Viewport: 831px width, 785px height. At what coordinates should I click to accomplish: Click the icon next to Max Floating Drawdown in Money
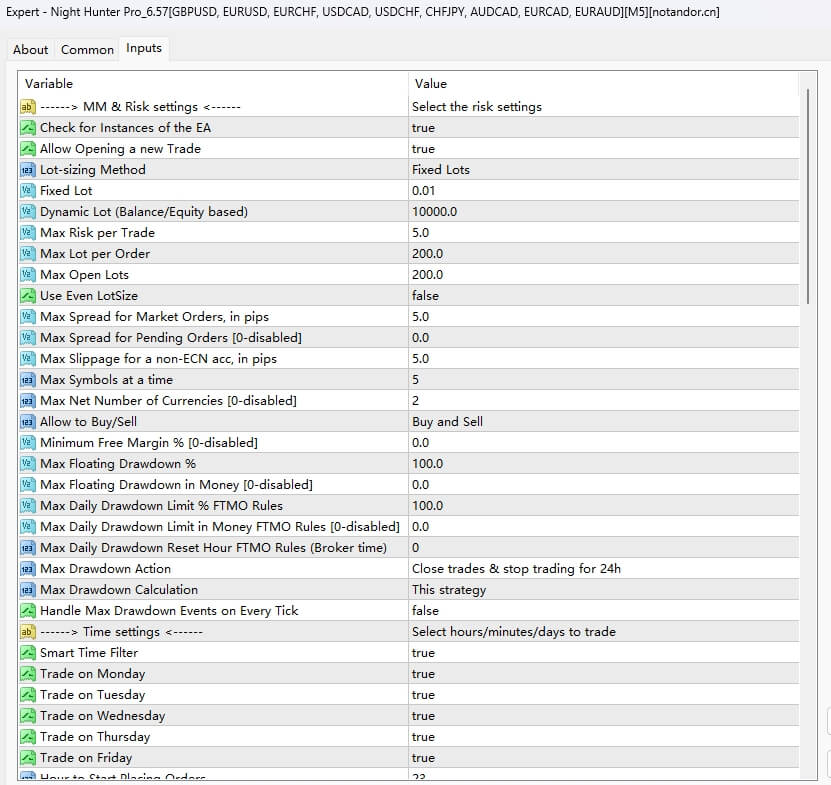[x=28, y=485]
